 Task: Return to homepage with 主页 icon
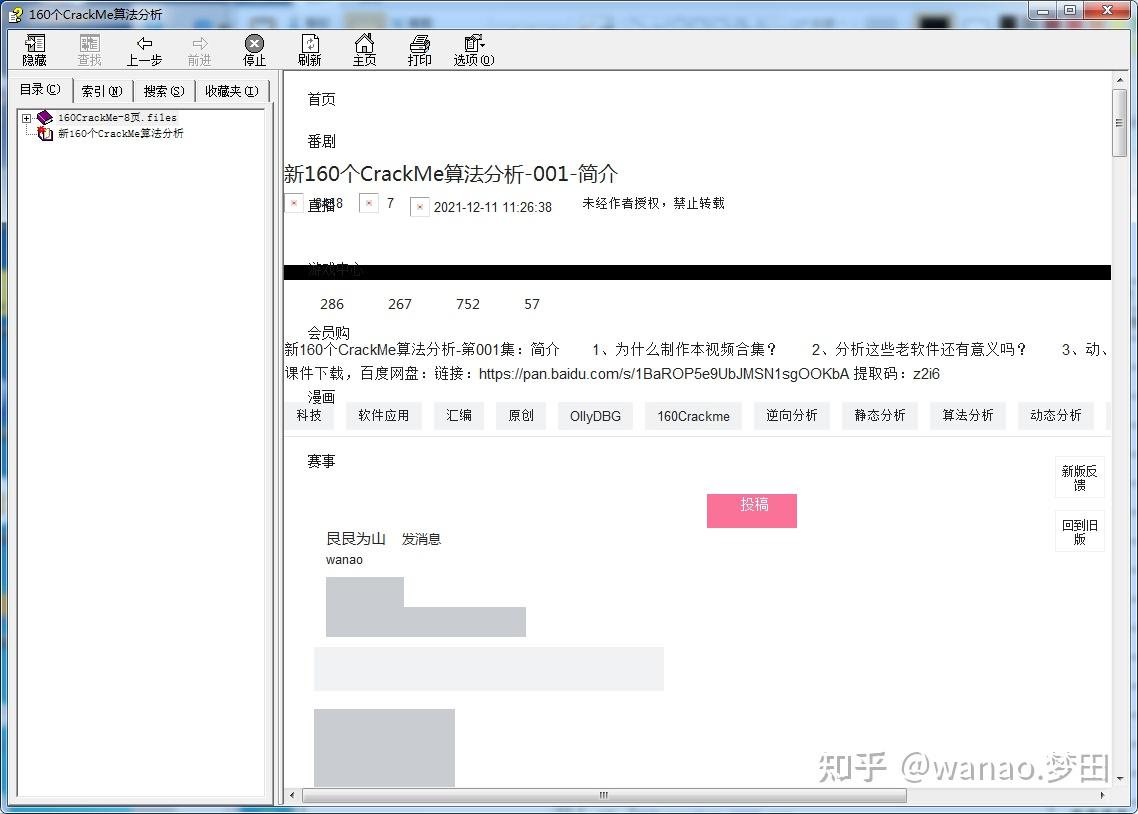point(364,48)
